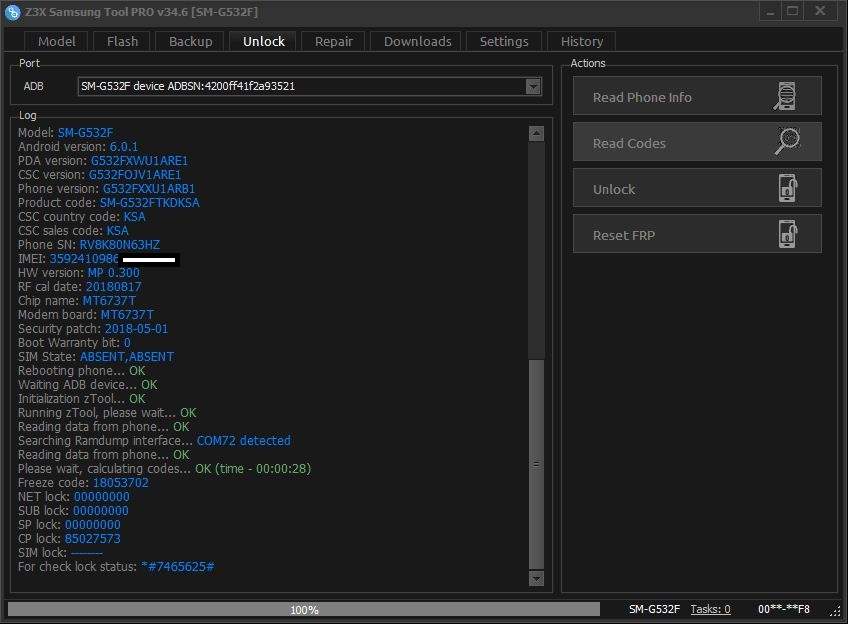Viewport: 848px width, 624px height.
Task: Click Model SM-G532F log value
Action: point(85,133)
